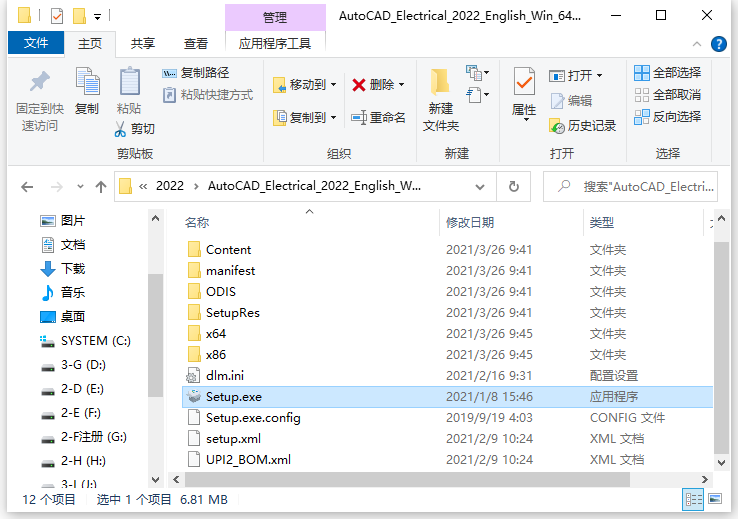738x519 pixels.
Task: Click History (历史记录) icon
Action: [x=557, y=126]
